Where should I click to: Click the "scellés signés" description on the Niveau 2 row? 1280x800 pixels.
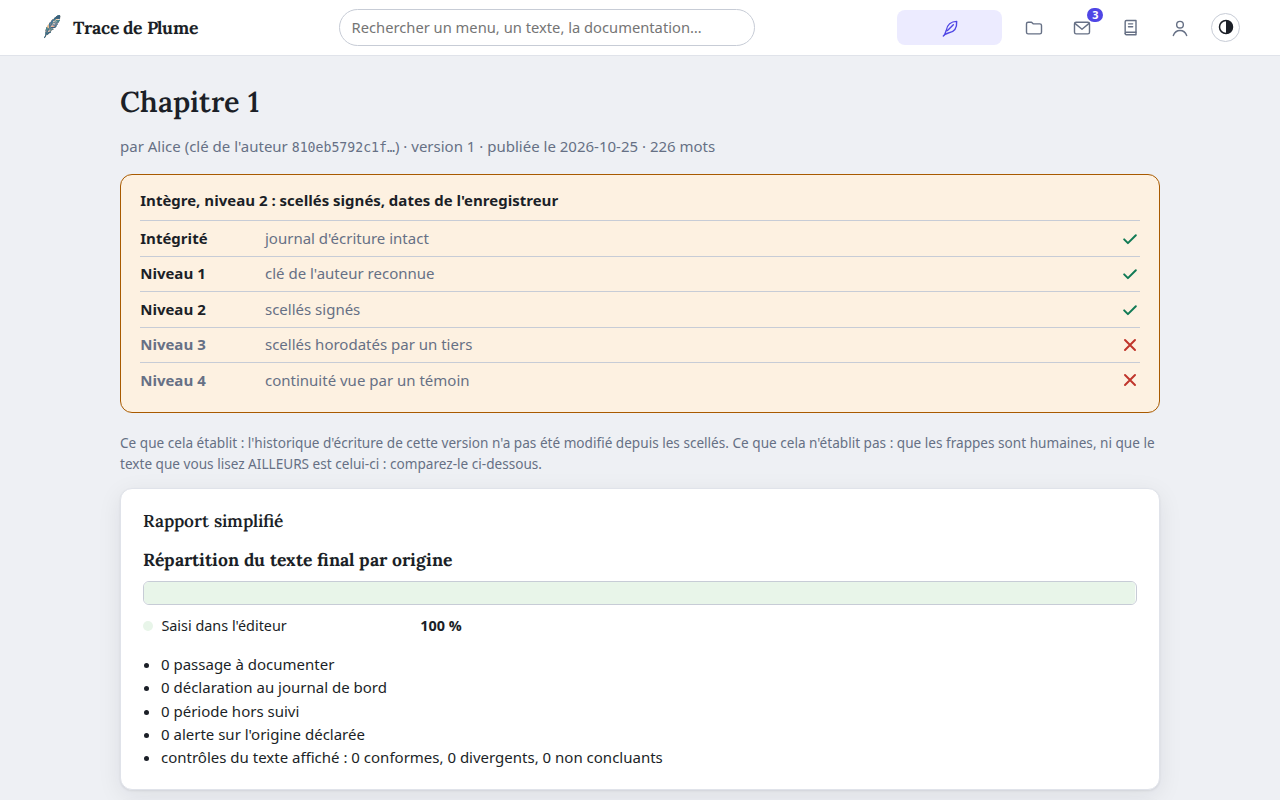[313, 310]
